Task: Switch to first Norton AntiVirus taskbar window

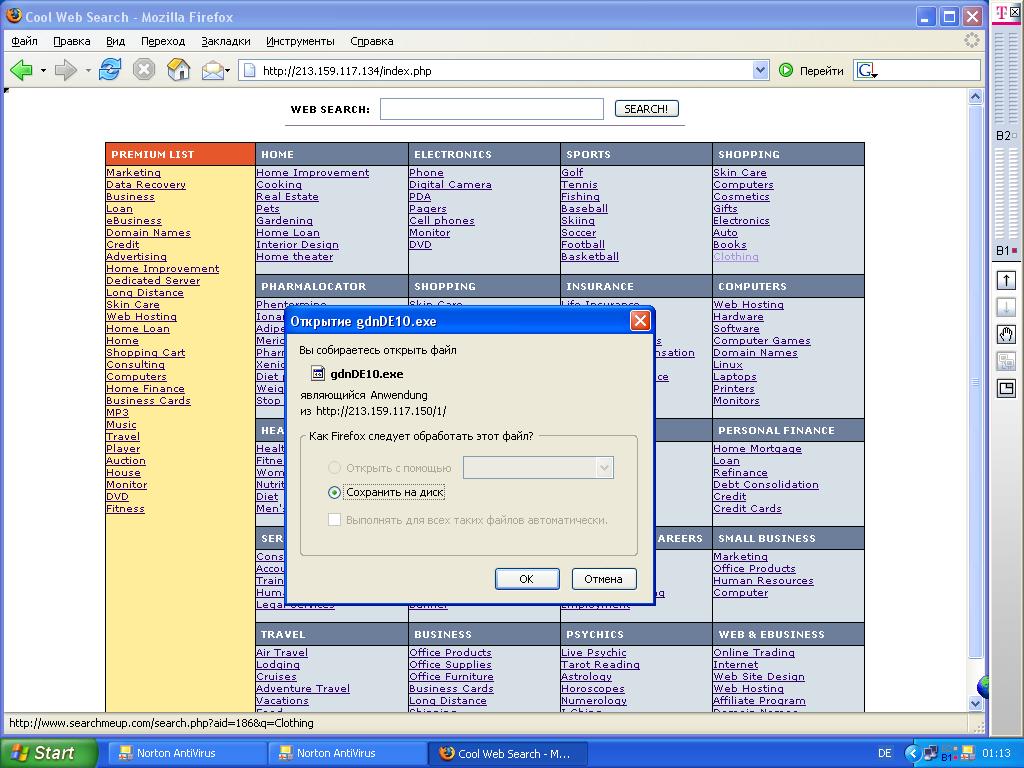Action: [x=186, y=753]
